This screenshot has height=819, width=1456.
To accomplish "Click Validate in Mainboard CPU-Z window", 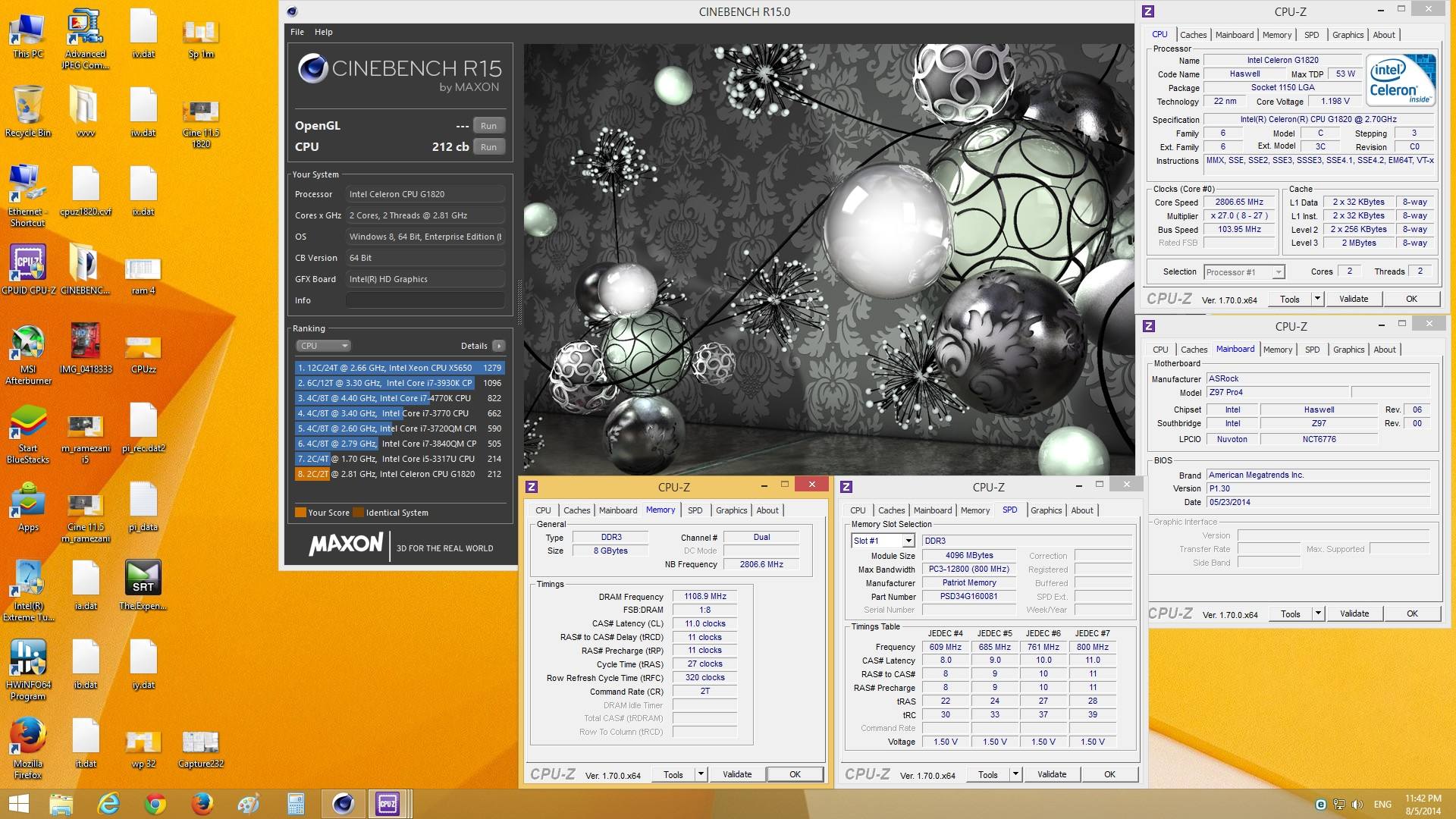I will (1354, 613).
